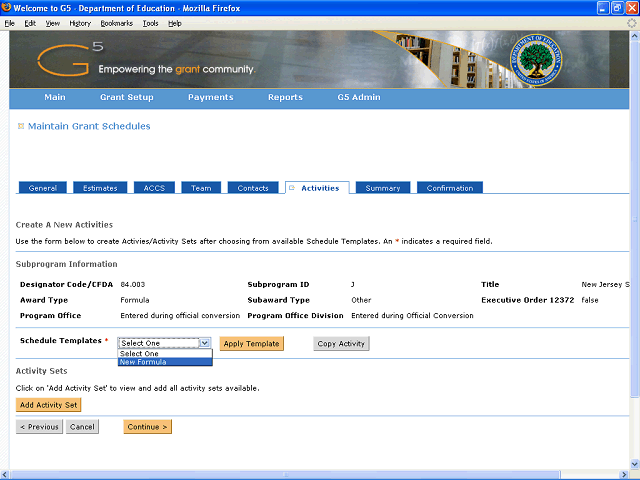Click the Title value New Jersey

click(605, 284)
